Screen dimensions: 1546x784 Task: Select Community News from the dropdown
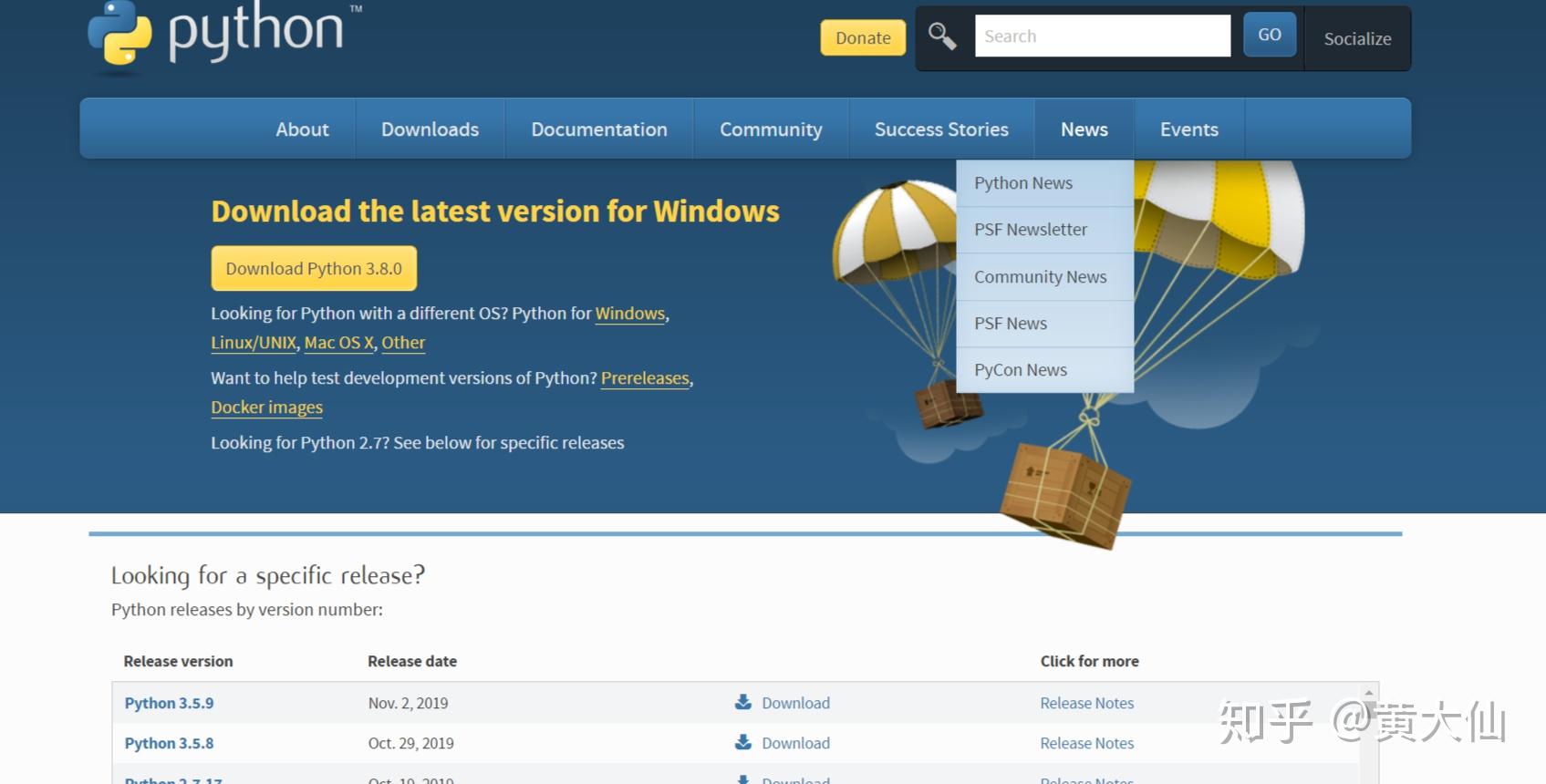pyautogui.click(x=1045, y=277)
